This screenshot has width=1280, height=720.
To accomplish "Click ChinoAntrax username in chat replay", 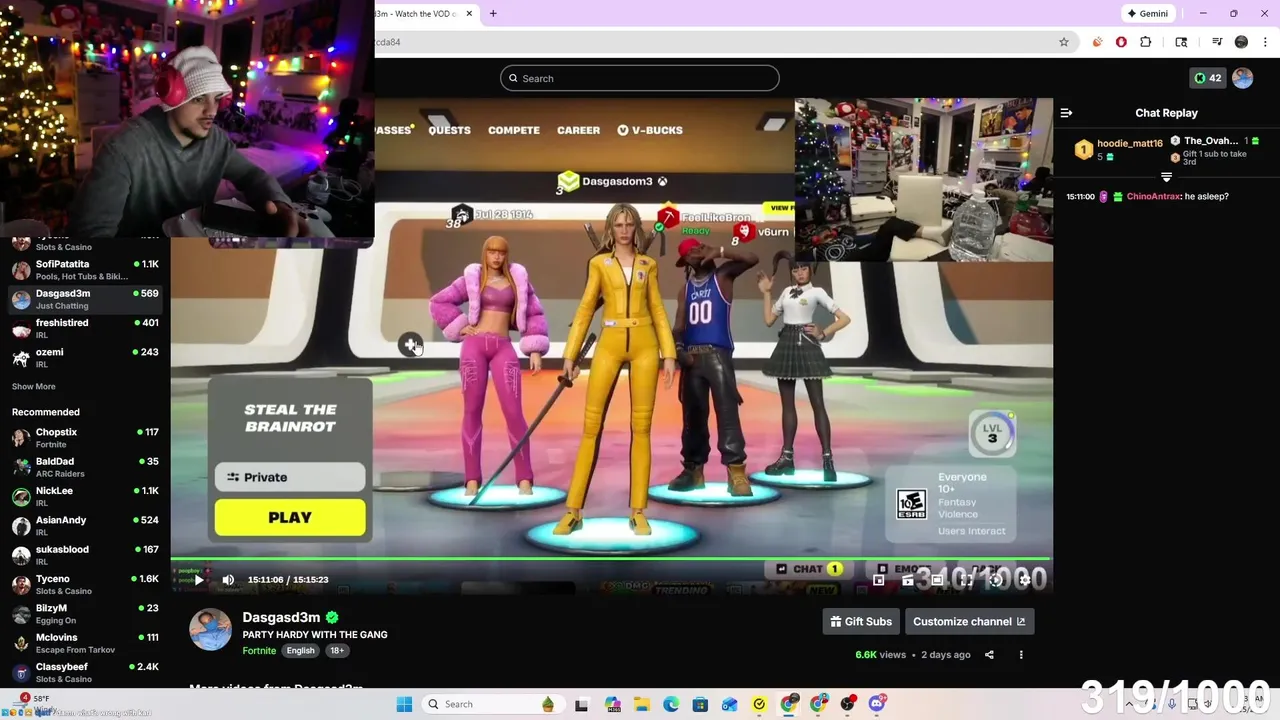I will tap(1153, 197).
